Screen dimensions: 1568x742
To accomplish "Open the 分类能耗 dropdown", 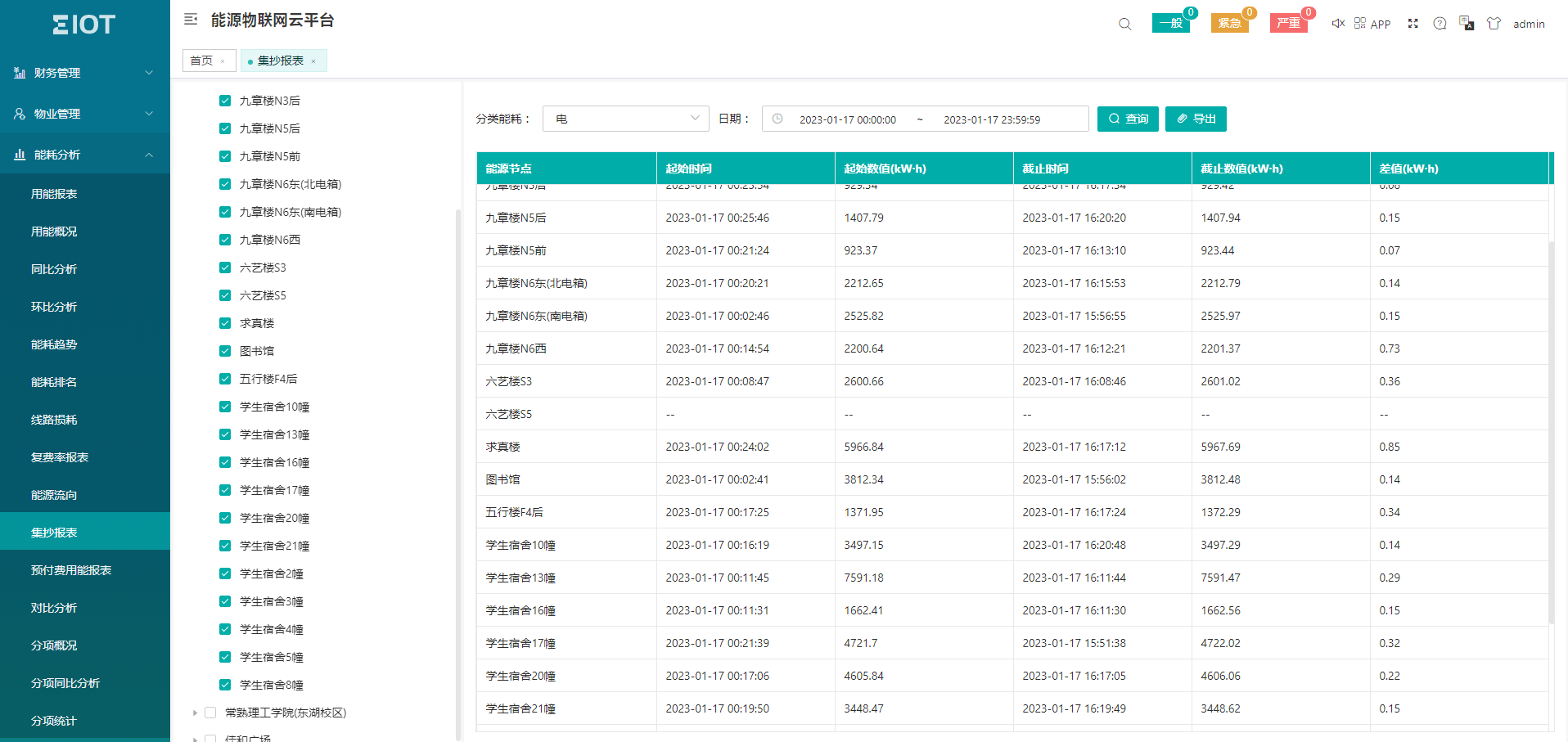I will coord(626,119).
